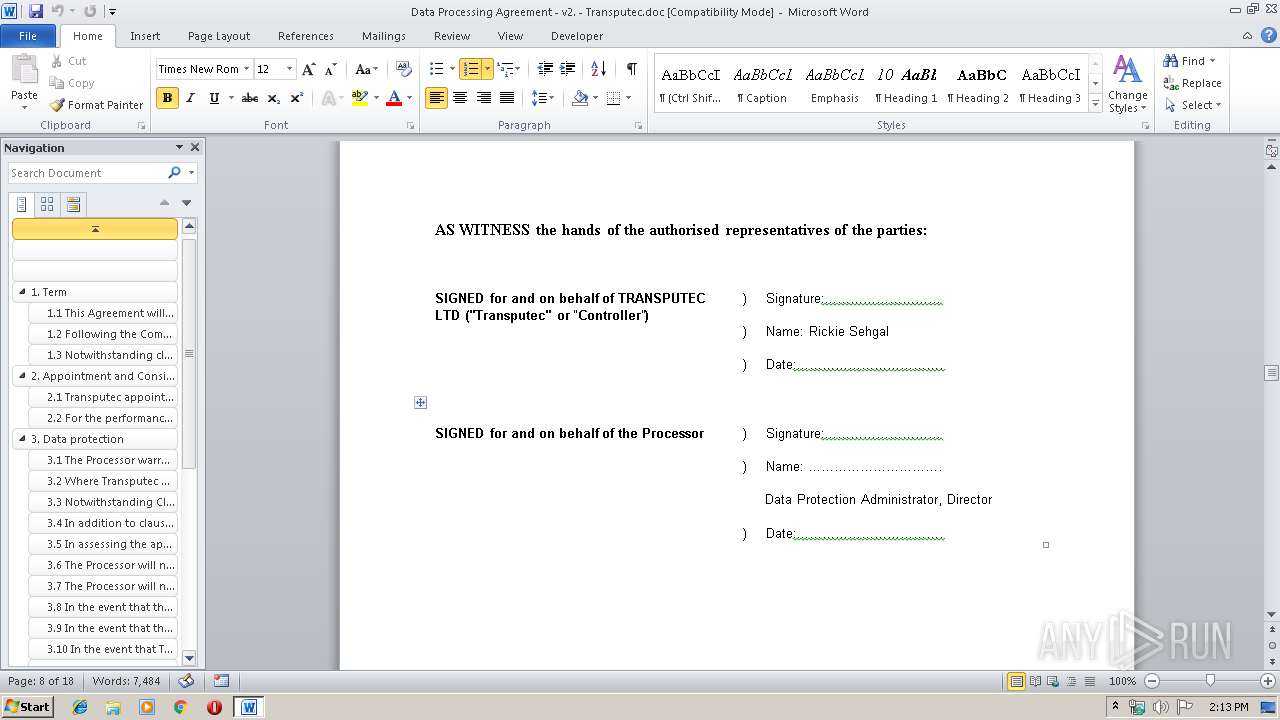Screen dimensions: 1280x720
Task: Apply the Heading 1 style
Action: pyautogui.click(x=907, y=84)
